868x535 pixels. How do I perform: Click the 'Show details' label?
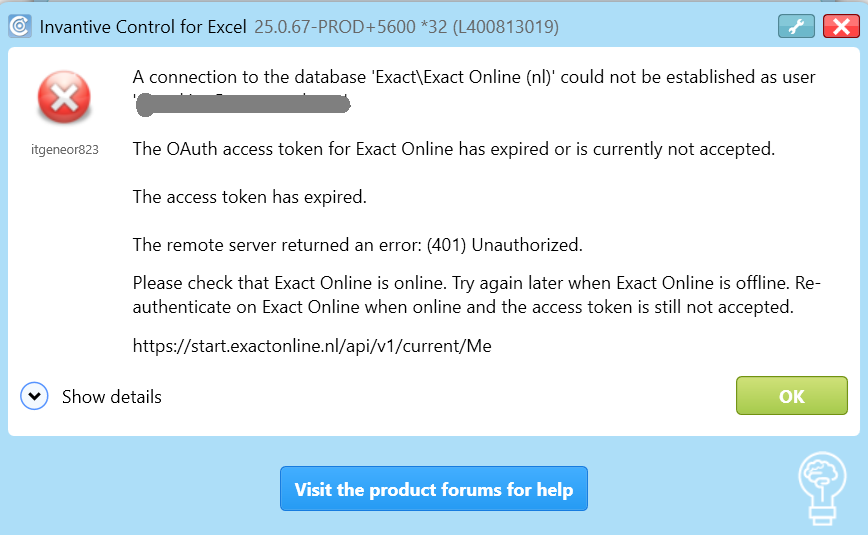(x=111, y=397)
